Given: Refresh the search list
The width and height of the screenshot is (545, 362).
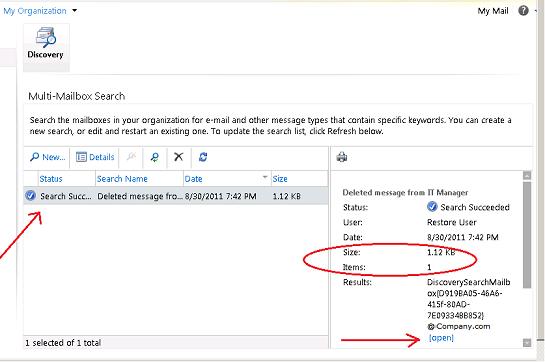Looking at the screenshot, I should click(x=203, y=157).
